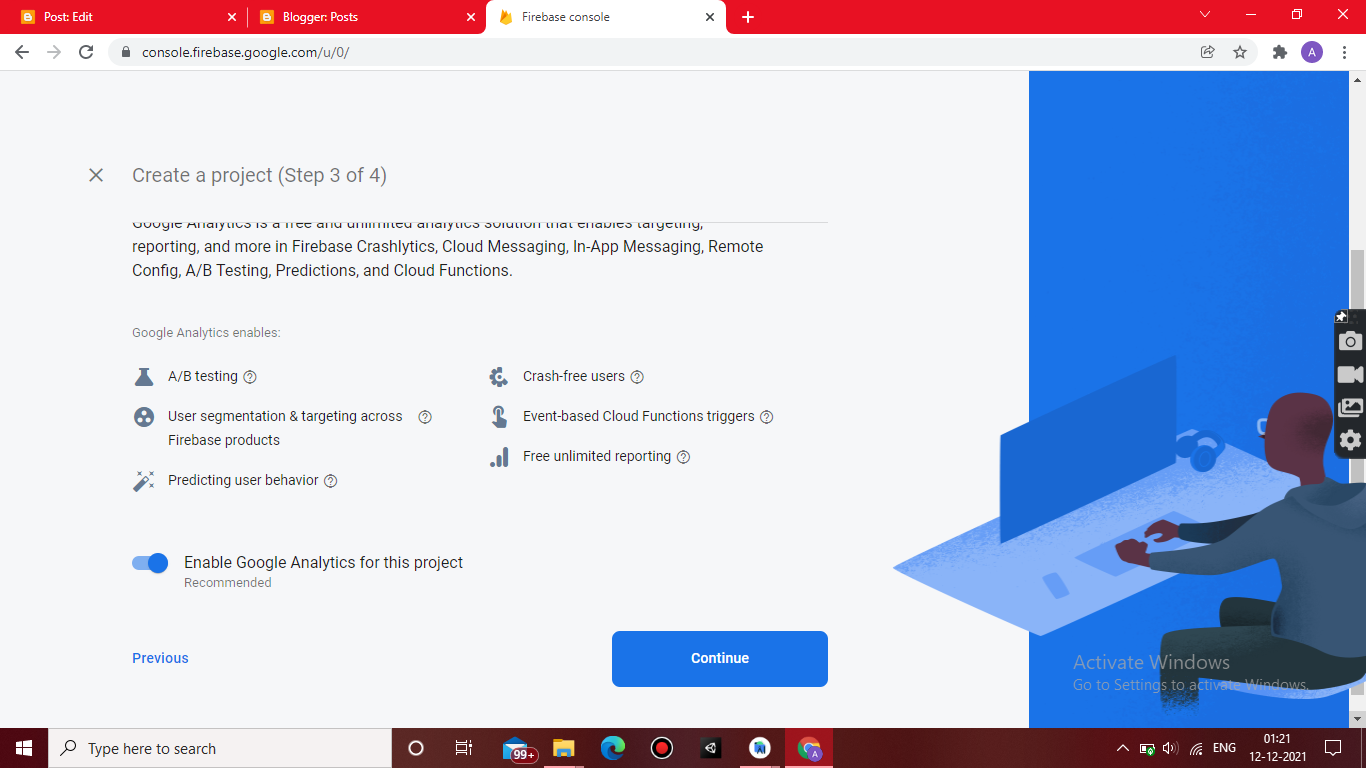Open the Chrome profile avatar
The width and height of the screenshot is (1366, 768).
coord(1312,52)
